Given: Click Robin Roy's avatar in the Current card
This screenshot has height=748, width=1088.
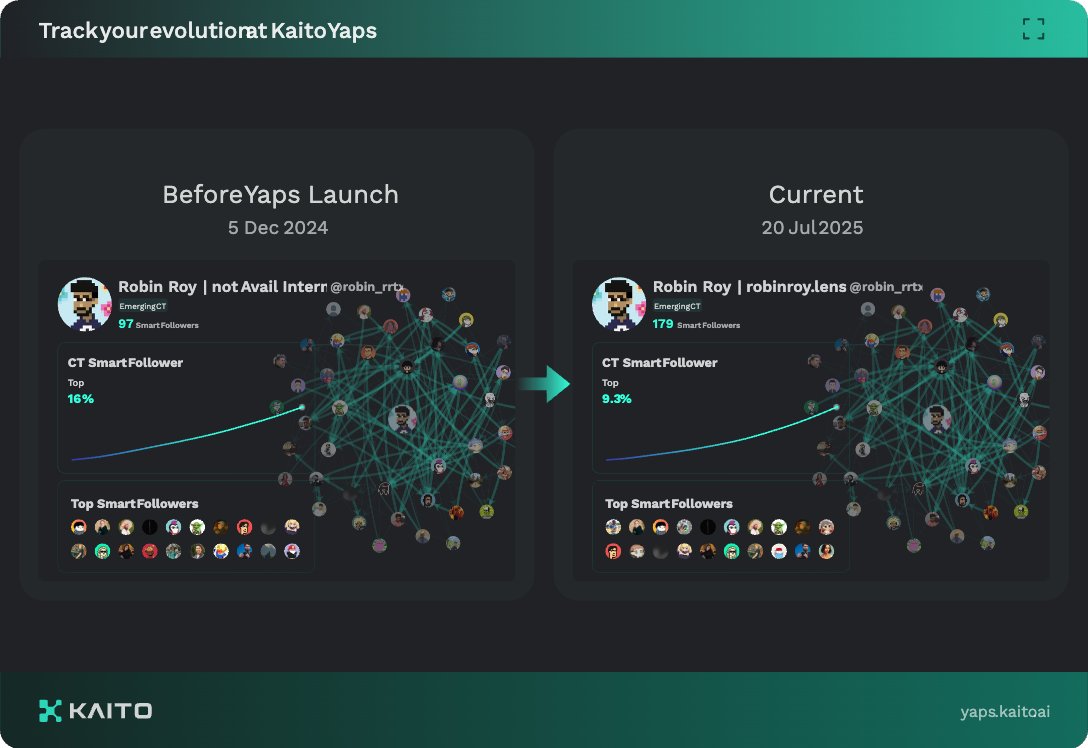Looking at the screenshot, I should (619, 304).
